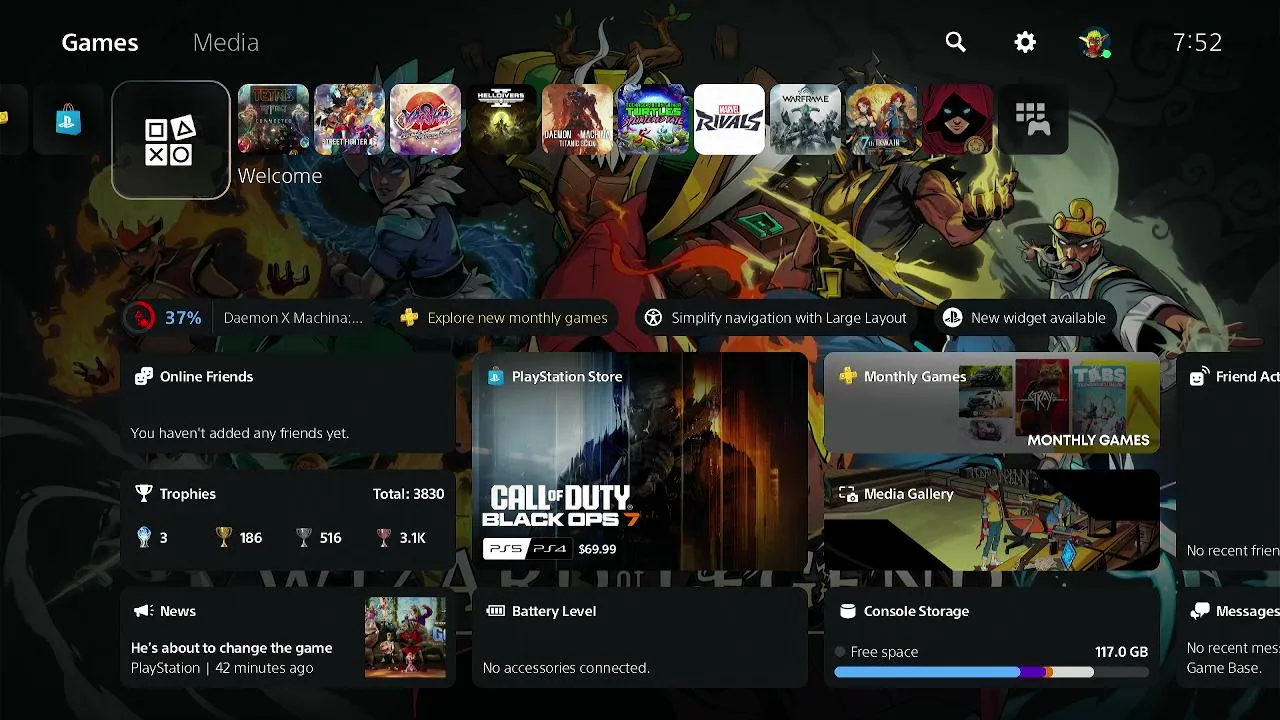Viewport: 1280px width, 720px height.
Task: Click the Total: 3830 trophies text
Action: 408,494
